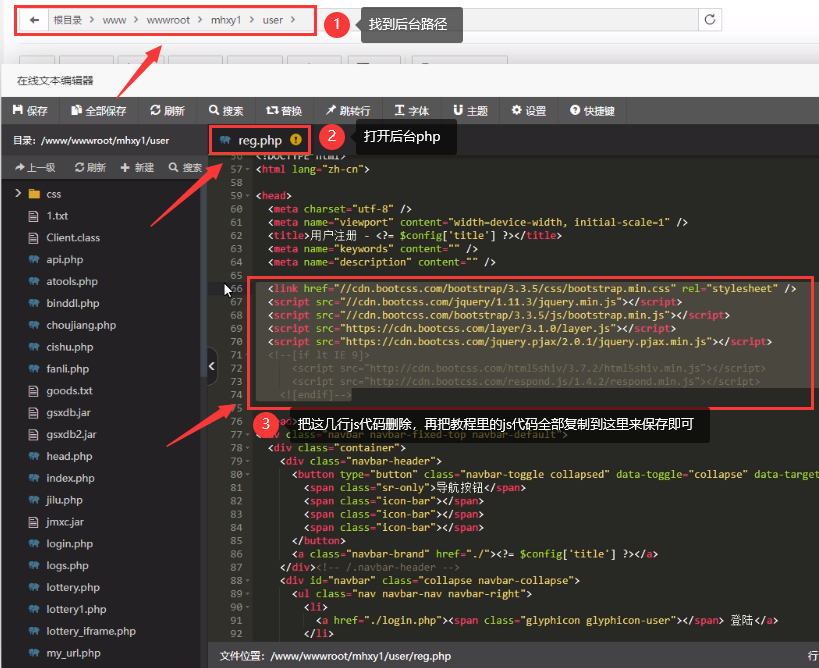Collapse the sidebar with the chevron handle
This screenshot has width=819, height=668.
pyautogui.click(x=212, y=366)
